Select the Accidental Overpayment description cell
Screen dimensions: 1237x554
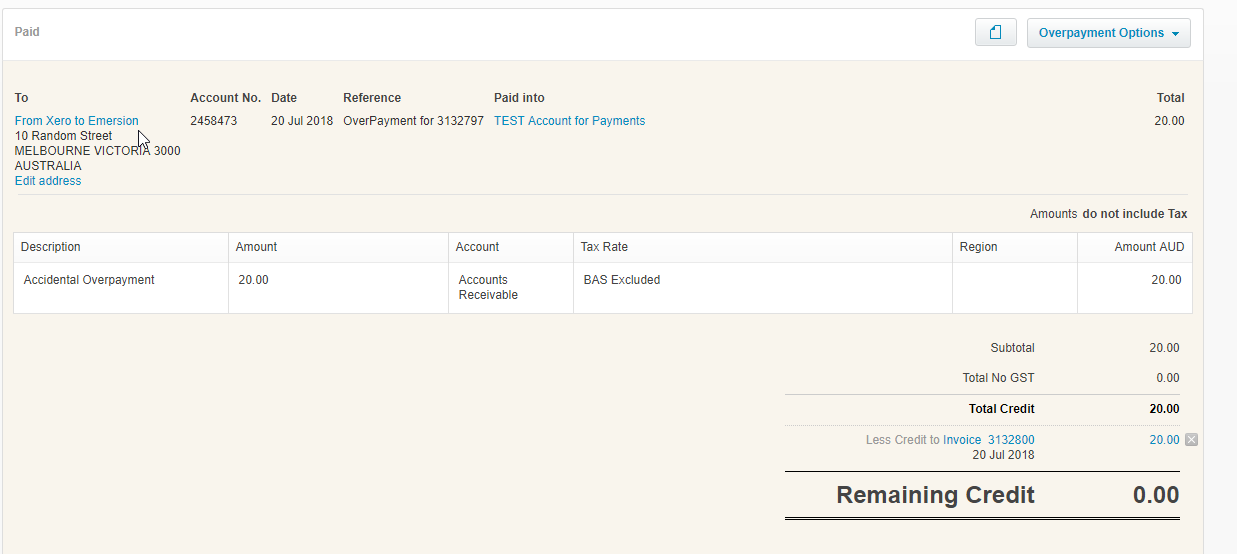coord(89,280)
